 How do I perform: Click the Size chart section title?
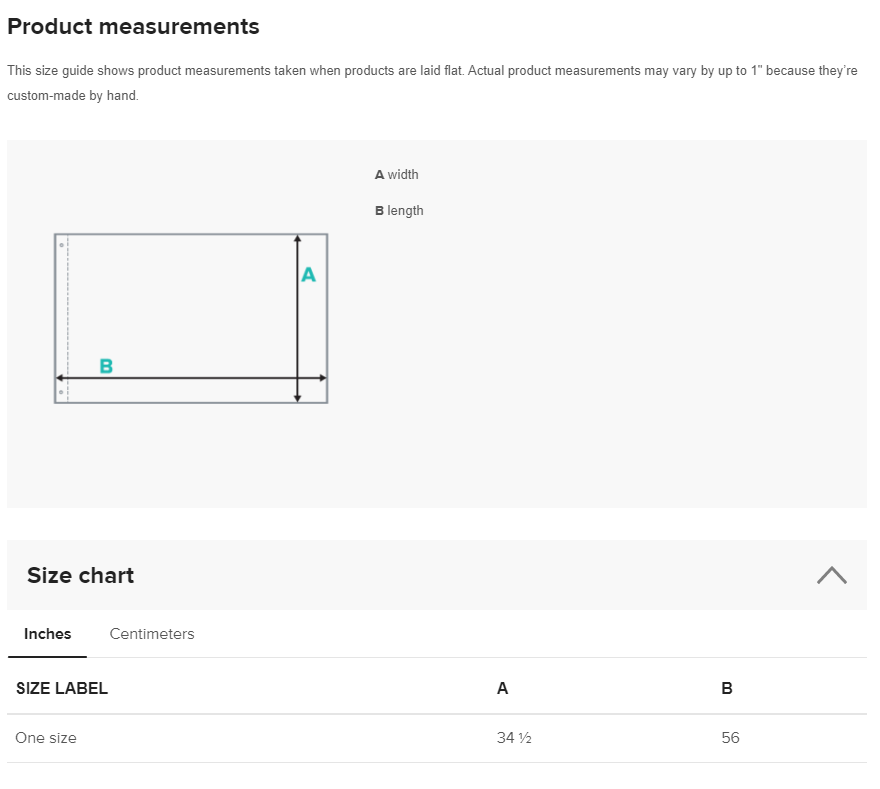pyautogui.click(x=80, y=575)
